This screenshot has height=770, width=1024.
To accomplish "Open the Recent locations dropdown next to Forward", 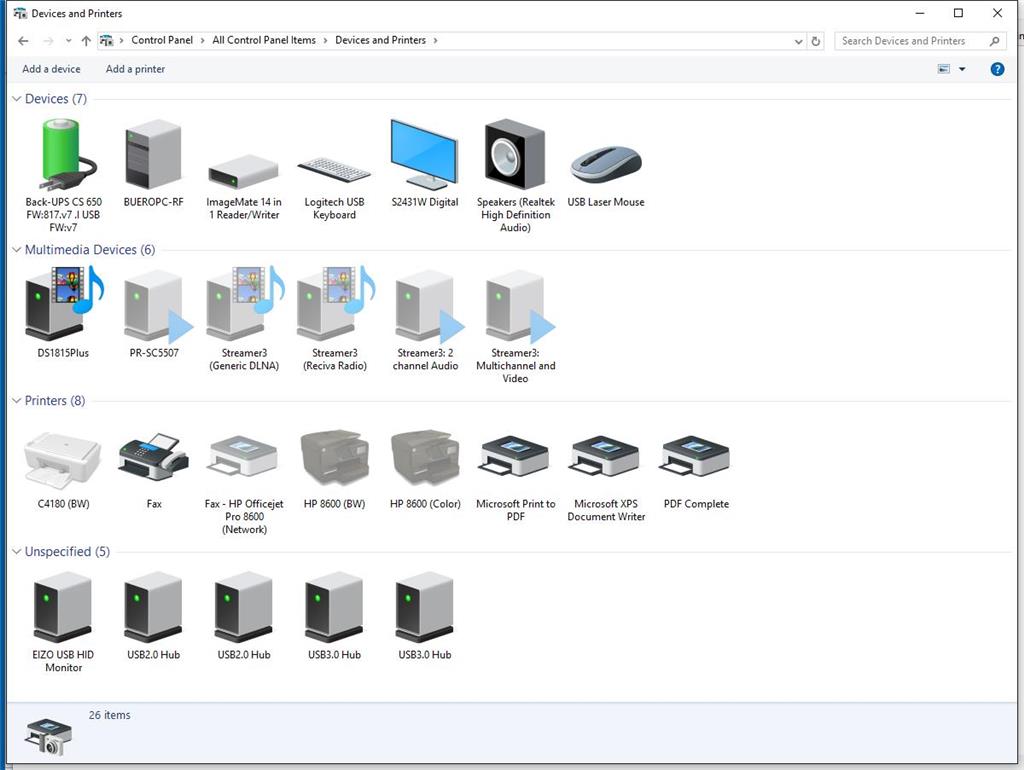I will (69, 40).
